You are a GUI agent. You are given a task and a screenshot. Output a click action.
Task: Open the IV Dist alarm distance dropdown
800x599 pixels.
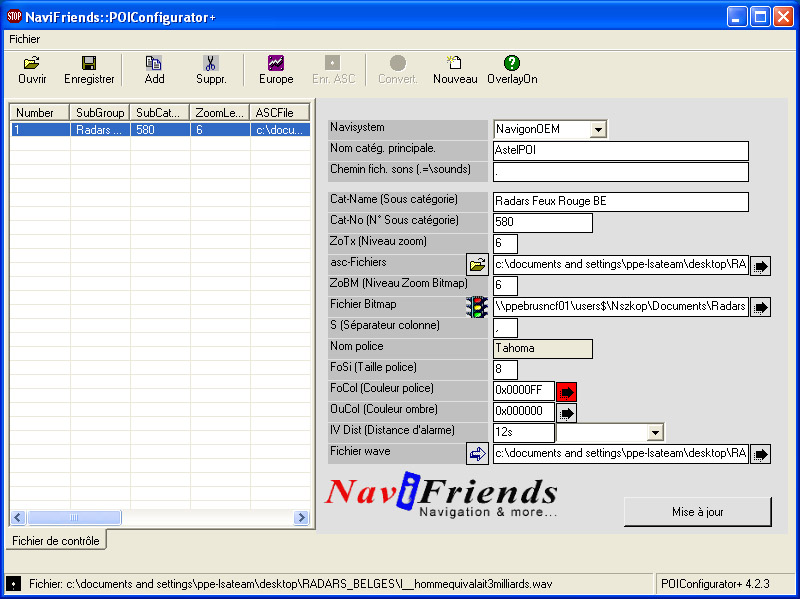(655, 433)
